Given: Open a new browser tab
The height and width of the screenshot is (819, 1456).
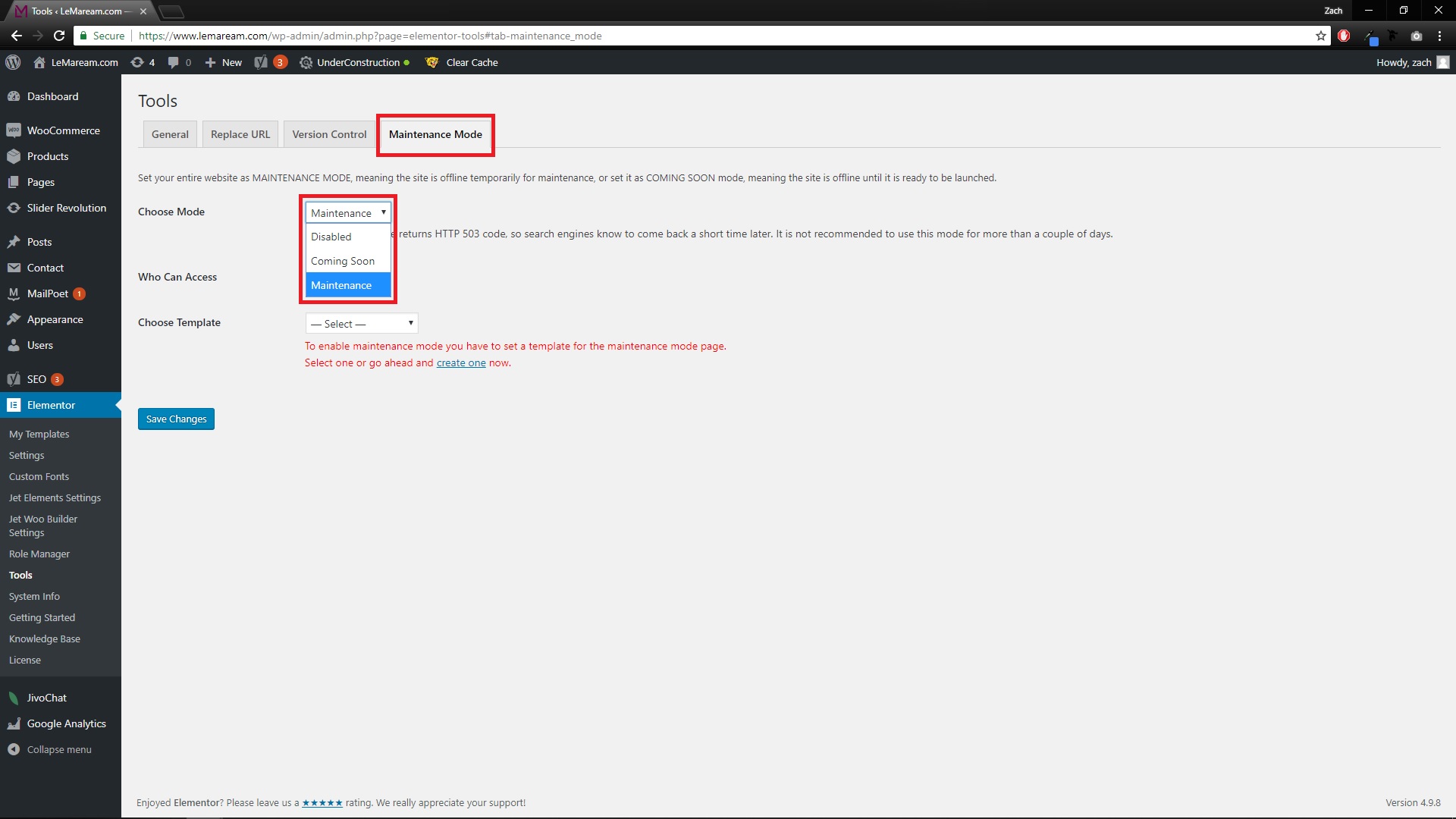Looking at the screenshot, I should point(171,11).
